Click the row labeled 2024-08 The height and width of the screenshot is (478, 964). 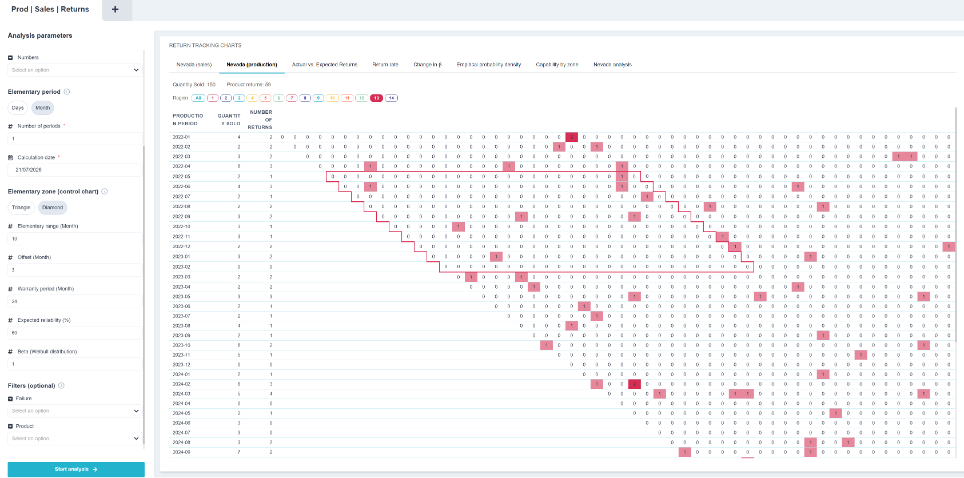[563, 442]
